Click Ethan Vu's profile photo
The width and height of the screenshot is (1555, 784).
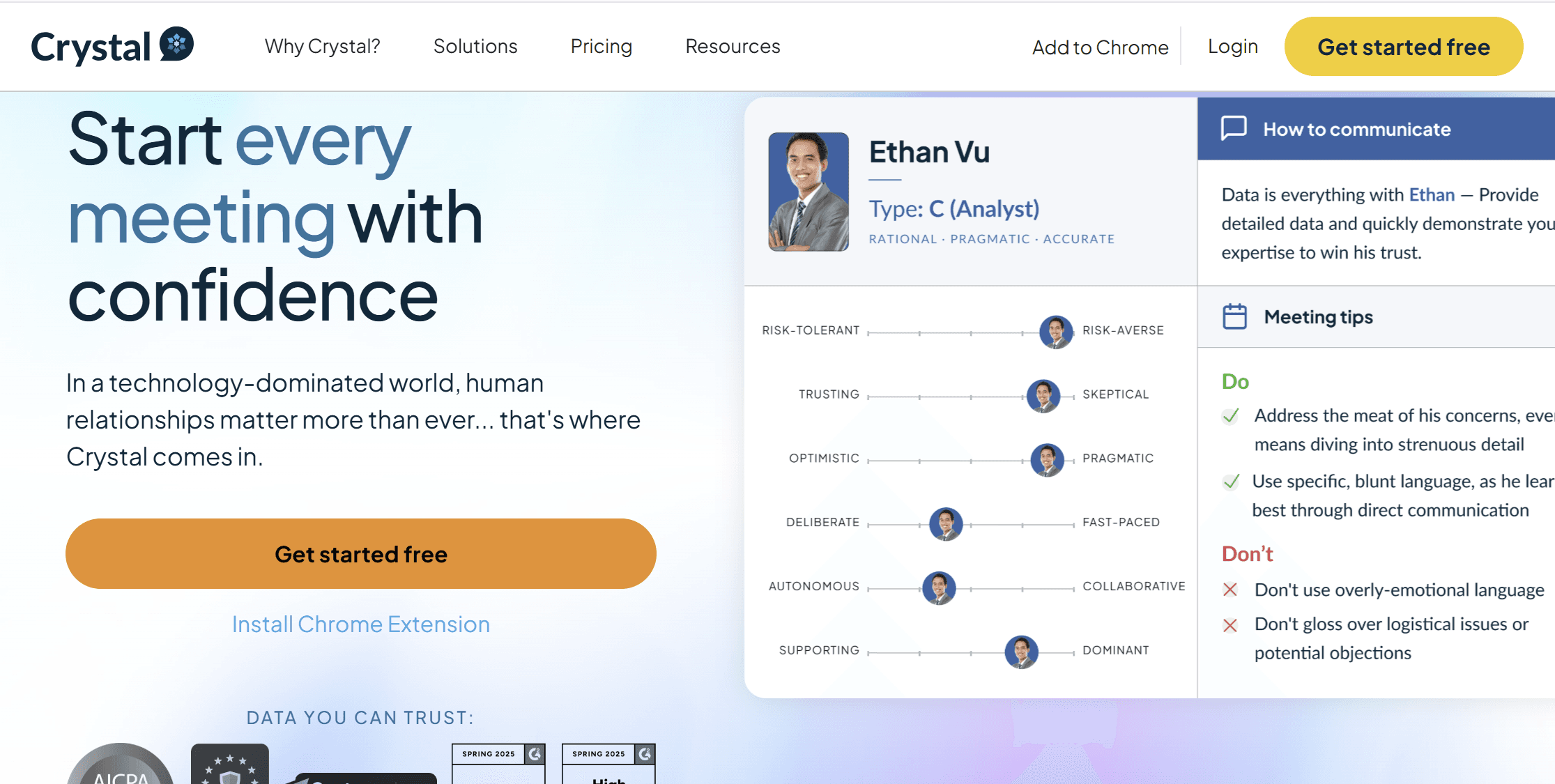click(x=809, y=192)
